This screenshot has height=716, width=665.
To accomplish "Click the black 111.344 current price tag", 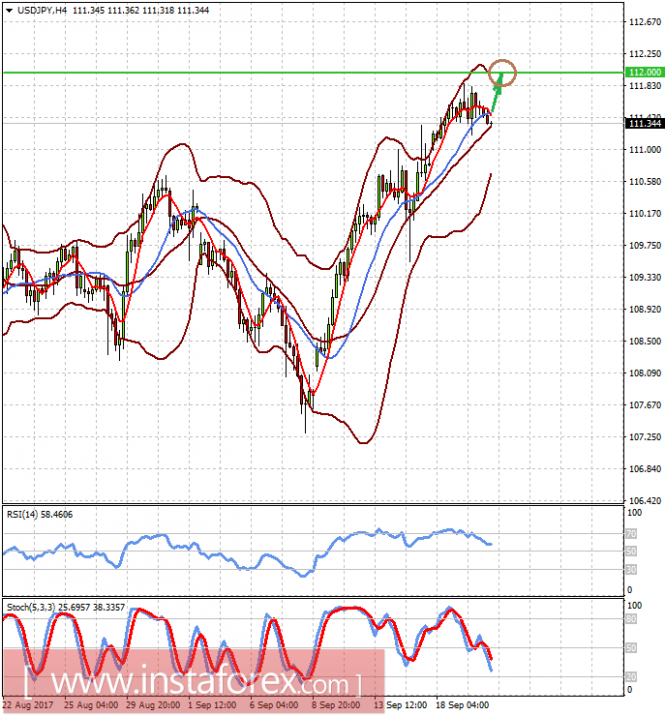I will point(644,123).
